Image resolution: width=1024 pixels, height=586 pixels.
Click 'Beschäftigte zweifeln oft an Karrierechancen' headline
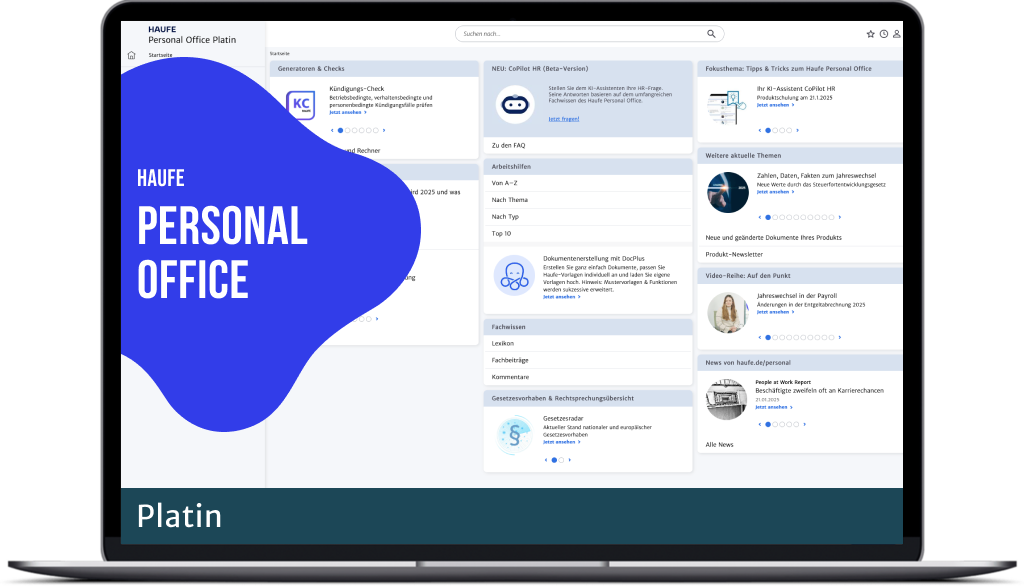pos(820,391)
